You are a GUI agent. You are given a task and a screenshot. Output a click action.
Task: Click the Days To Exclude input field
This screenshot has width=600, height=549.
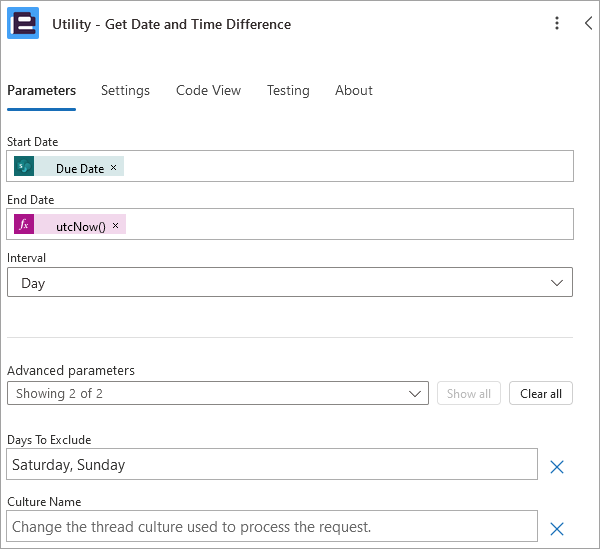[x=272, y=464]
